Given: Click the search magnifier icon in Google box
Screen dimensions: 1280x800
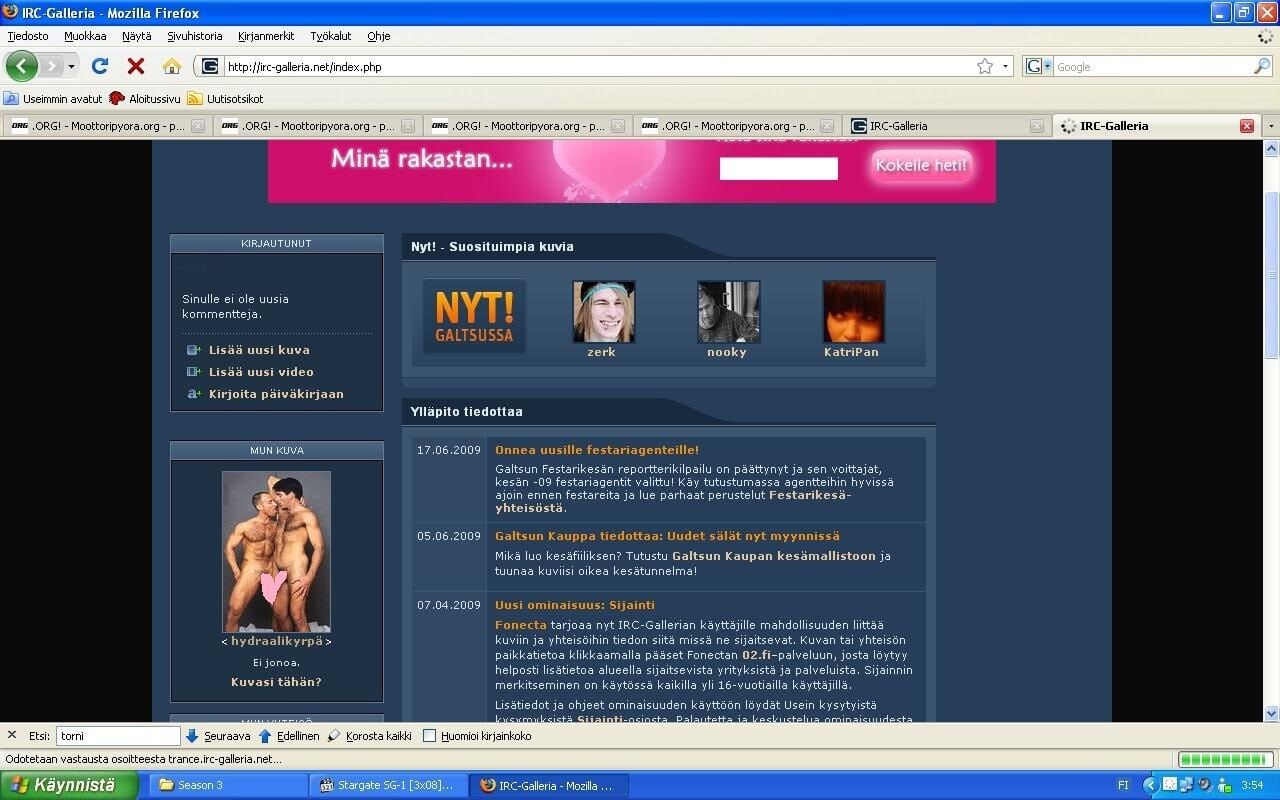Looking at the screenshot, I should tap(1261, 67).
